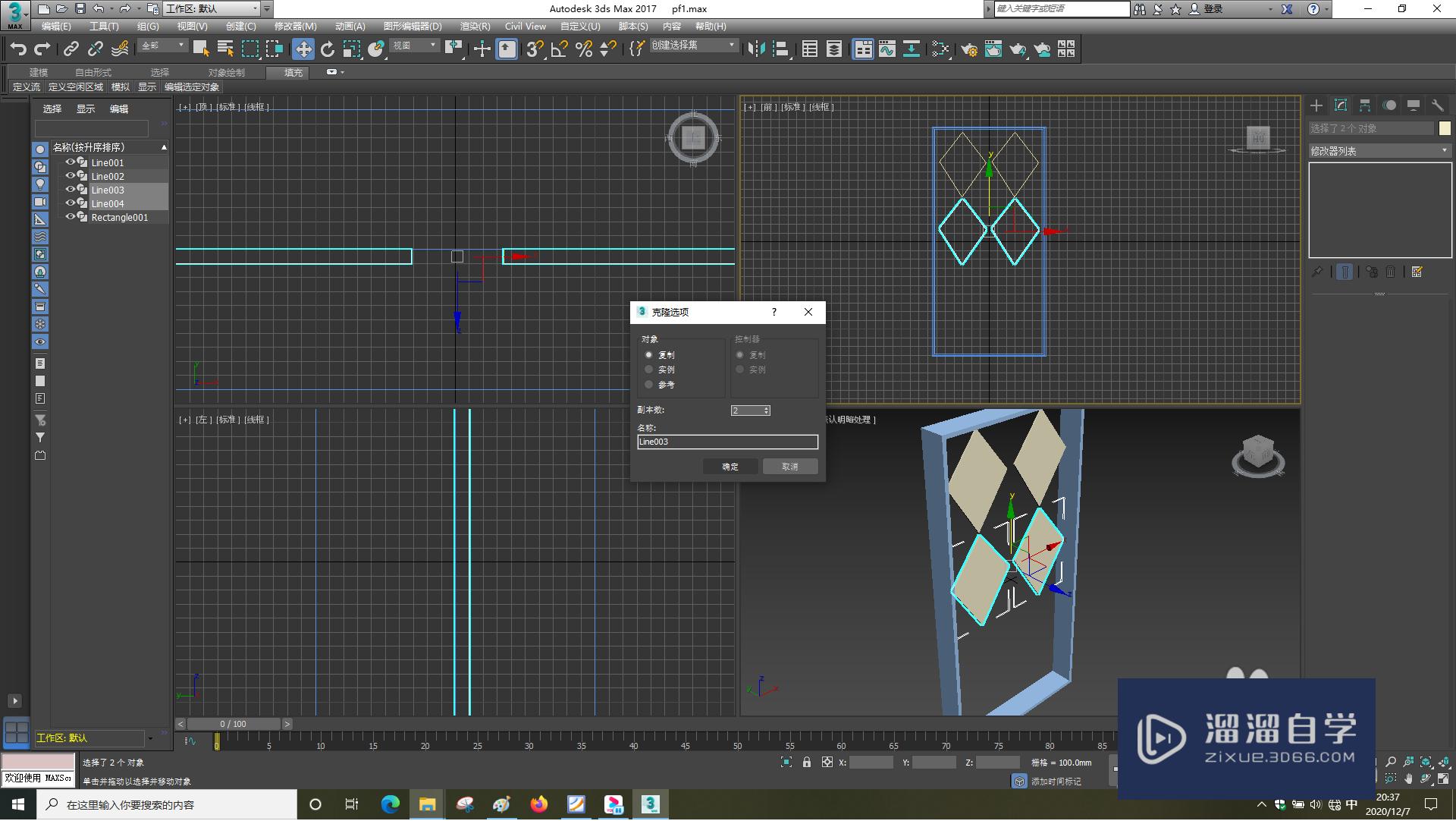The height and width of the screenshot is (821, 1456).
Task: Open the reference coordinate system dropdown
Action: [414, 46]
